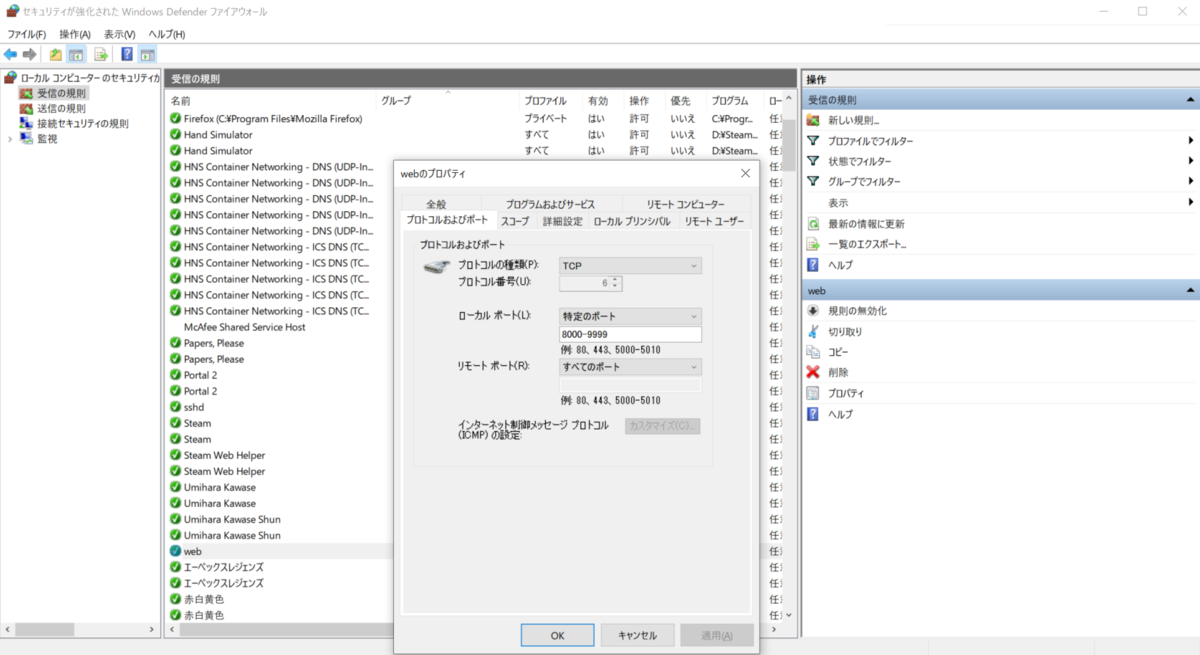
Task: Switch to the 全般 tab
Action: pos(436,204)
